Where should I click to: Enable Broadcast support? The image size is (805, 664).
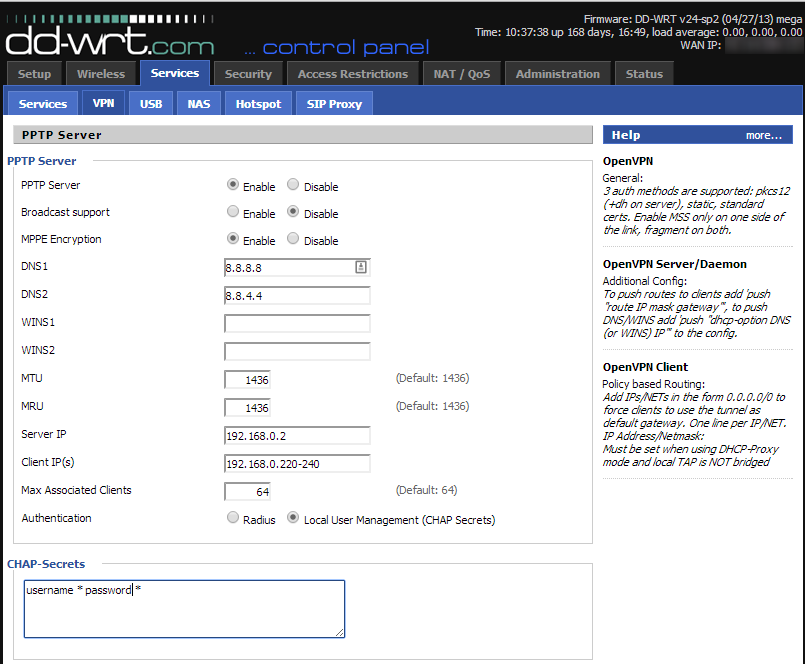click(233, 212)
